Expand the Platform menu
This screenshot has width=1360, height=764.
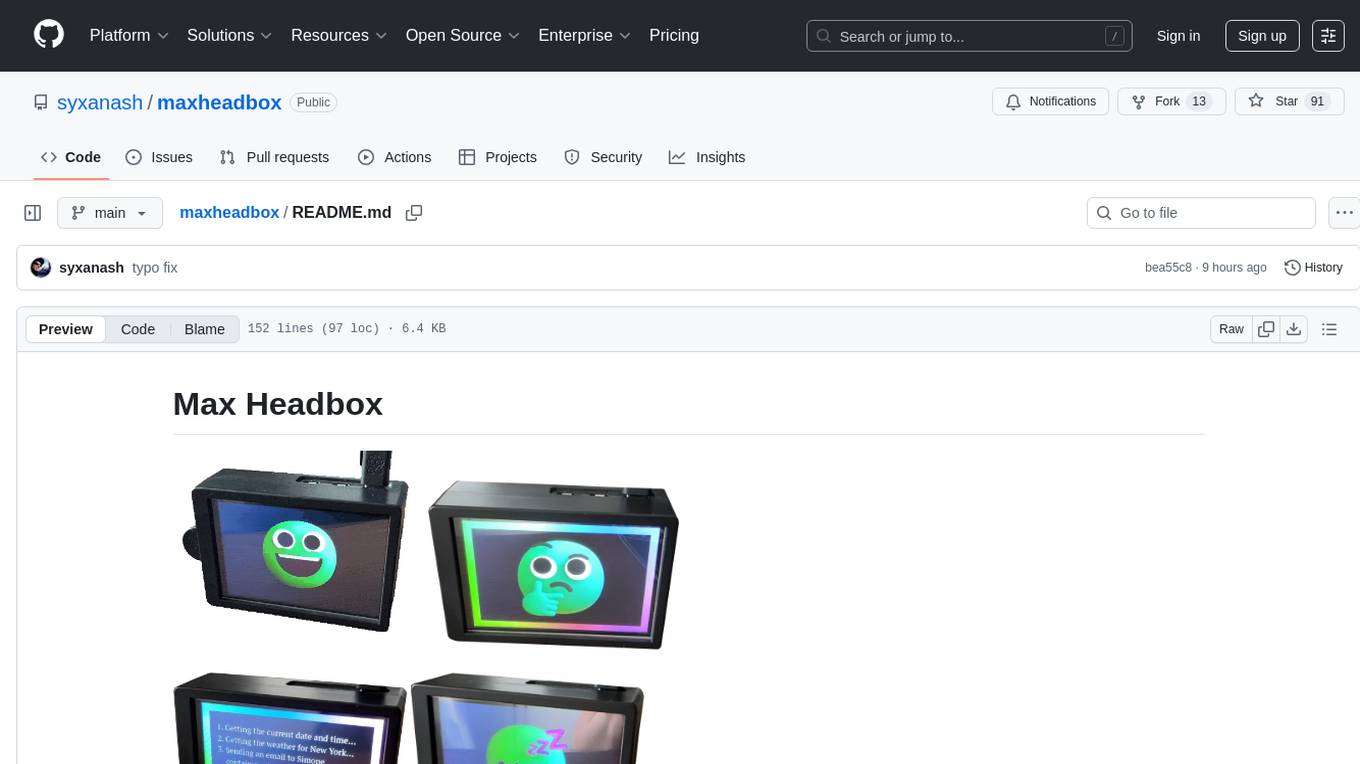point(129,35)
